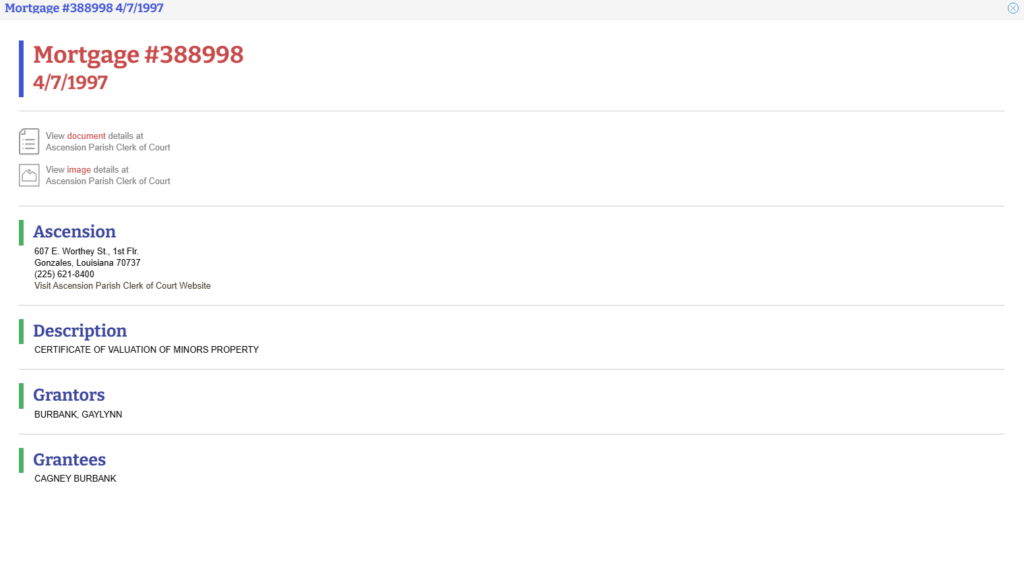Click Clerk of Court text beside document icon
The height and width of the screenshot is (568, 1024).
tap(108, 147)
